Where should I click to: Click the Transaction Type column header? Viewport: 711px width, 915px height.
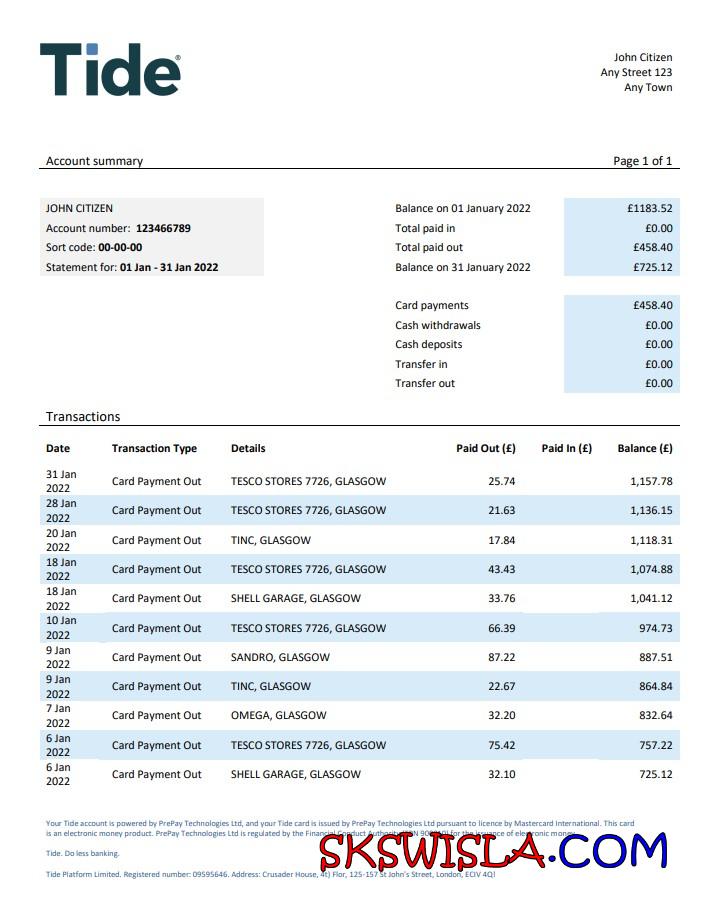click(x=154, y=448)
